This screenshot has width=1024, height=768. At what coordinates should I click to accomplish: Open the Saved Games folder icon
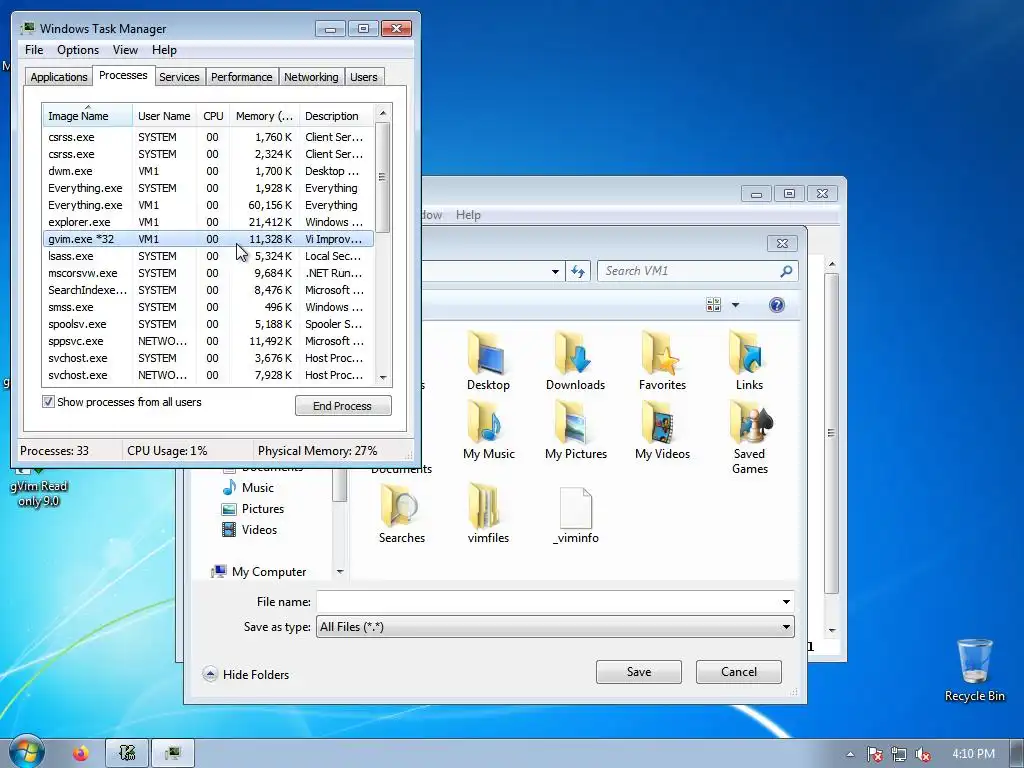click(x=749, y=438)
